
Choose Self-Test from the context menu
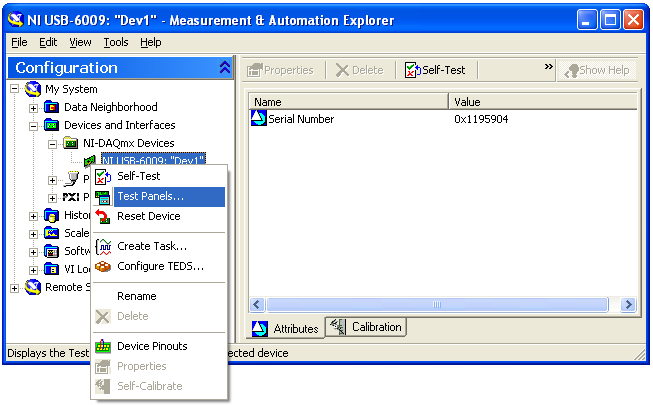coord(159,177)
